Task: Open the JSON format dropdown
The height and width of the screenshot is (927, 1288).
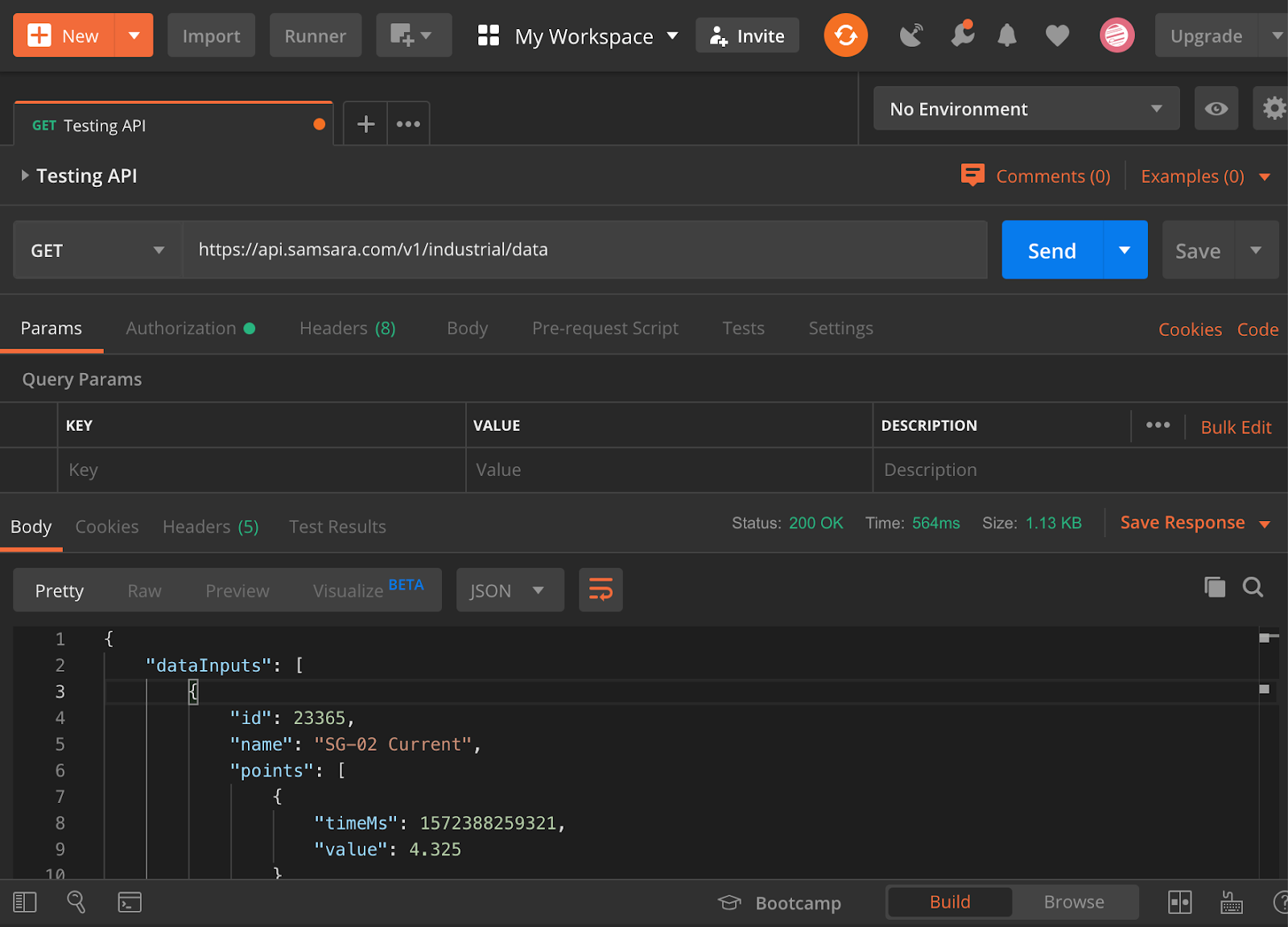Action: click(x=510, y=590)
